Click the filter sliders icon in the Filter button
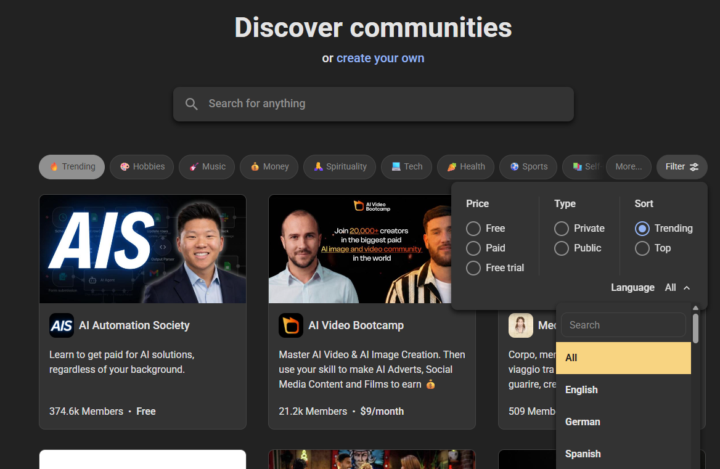The image size is (720, 469). click(x=694, y=167)
